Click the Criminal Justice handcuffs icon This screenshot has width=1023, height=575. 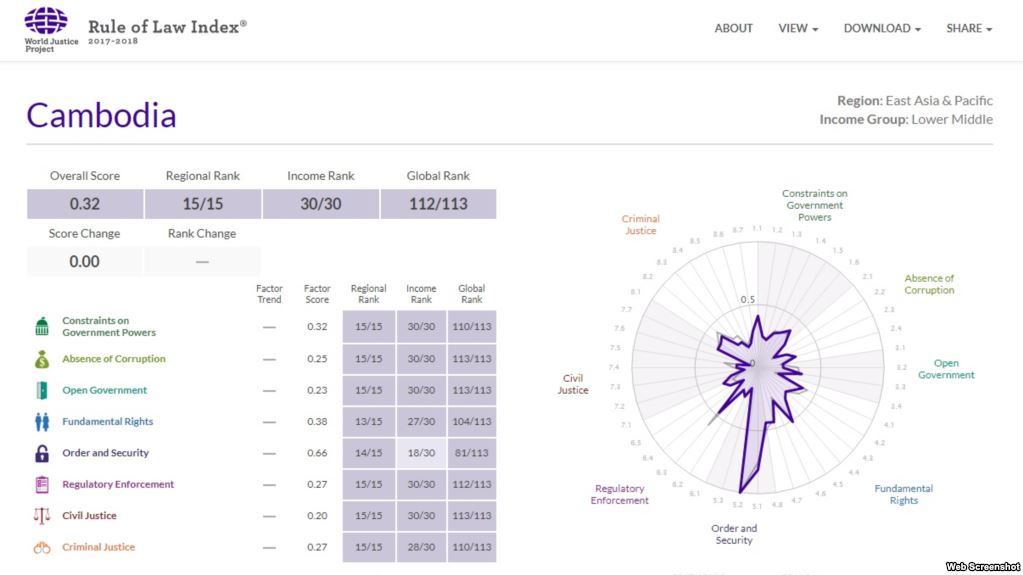click(42, 548)
